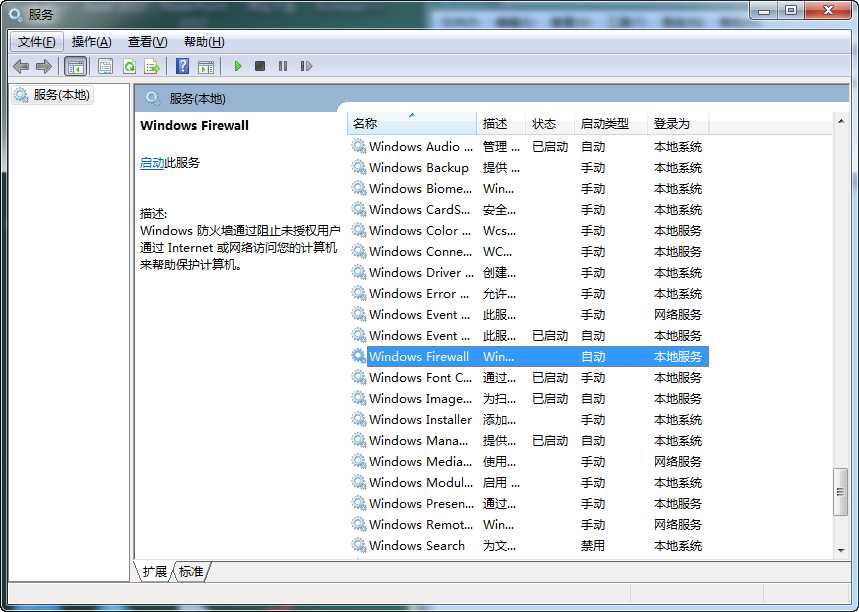859x612 pixels.
Task: Select the Windows Image... service row
Action: pos(528,398)
